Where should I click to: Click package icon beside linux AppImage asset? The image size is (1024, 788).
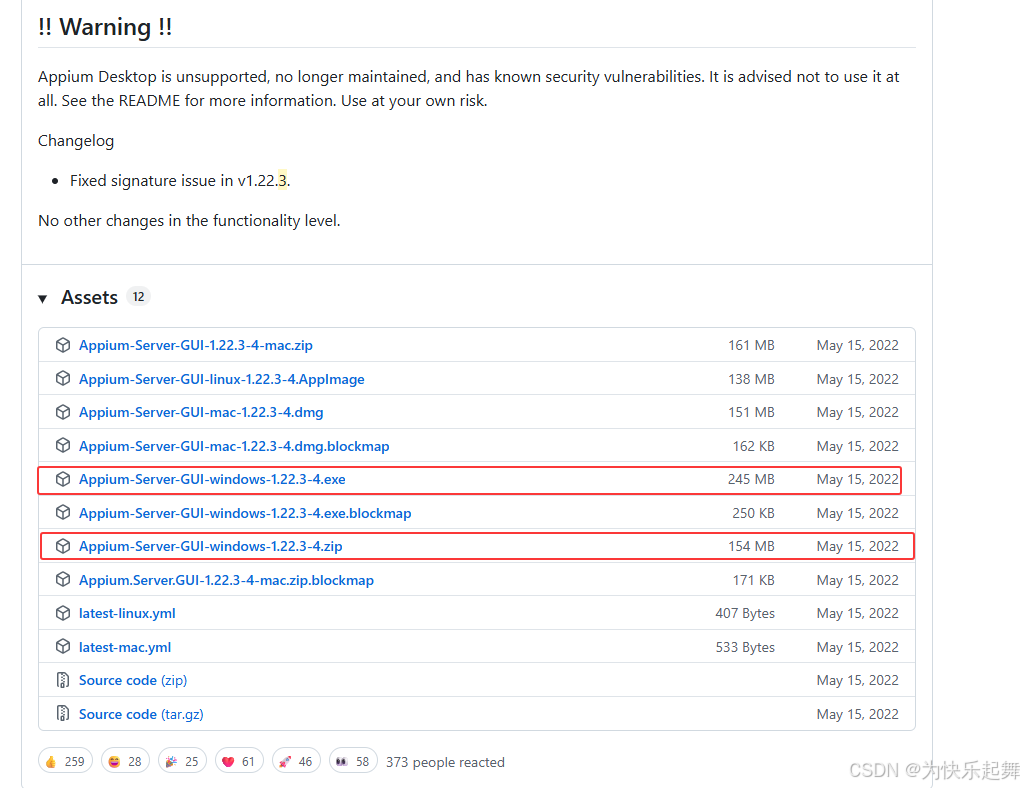(63, 379)
